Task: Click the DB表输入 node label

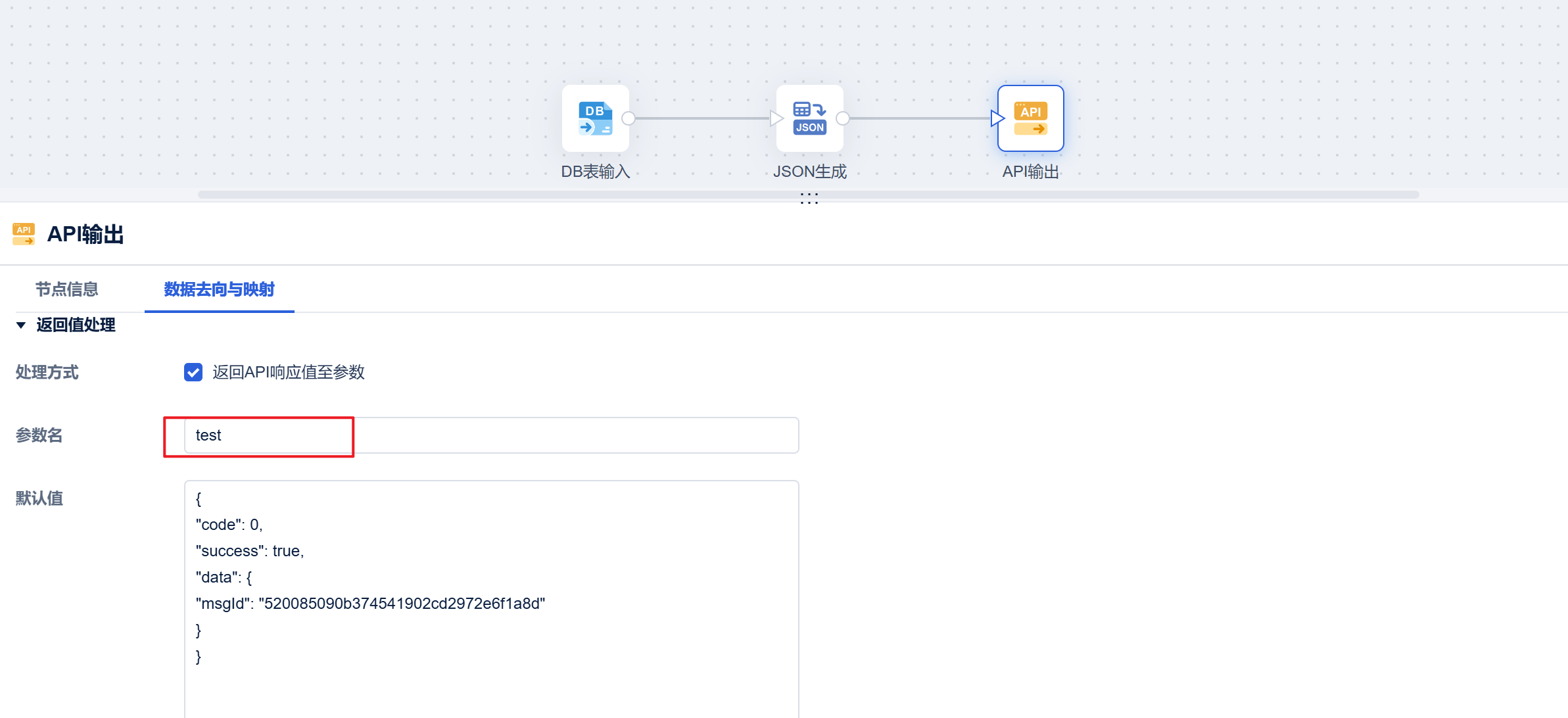Action: (595, 172)
